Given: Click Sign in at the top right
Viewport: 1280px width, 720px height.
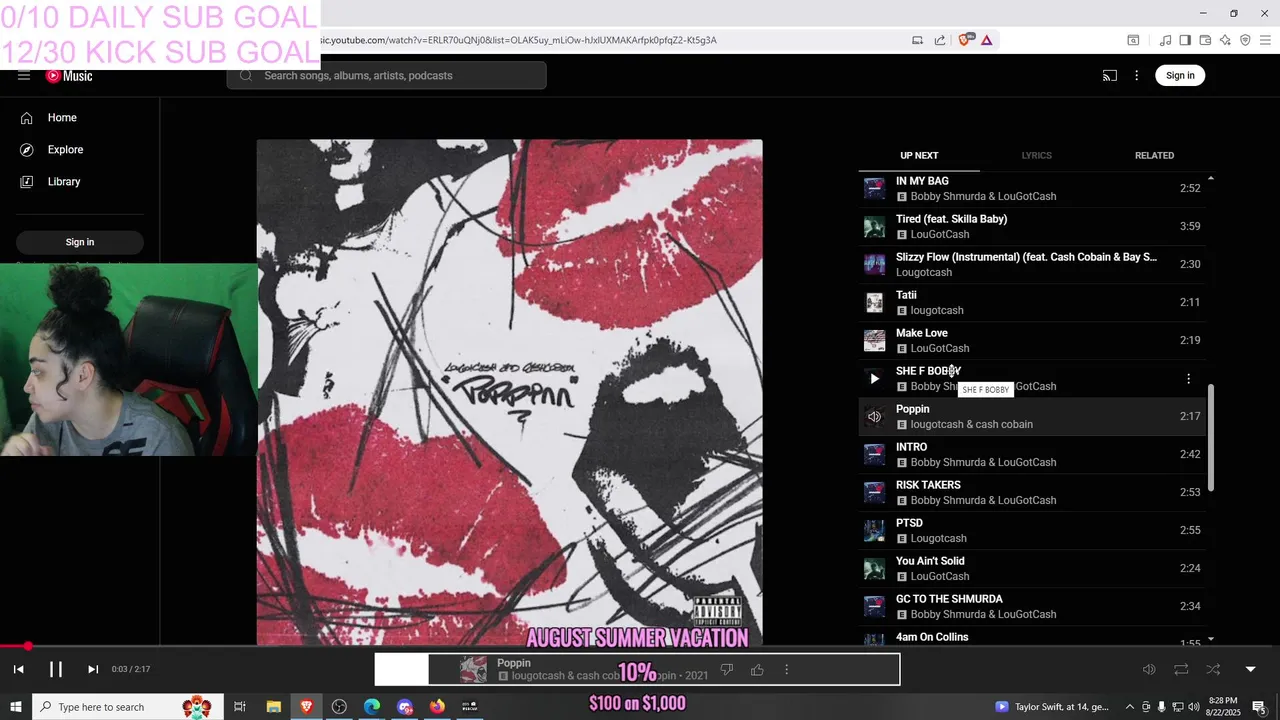Looking at the screenshot, I should click(1180, 75).
